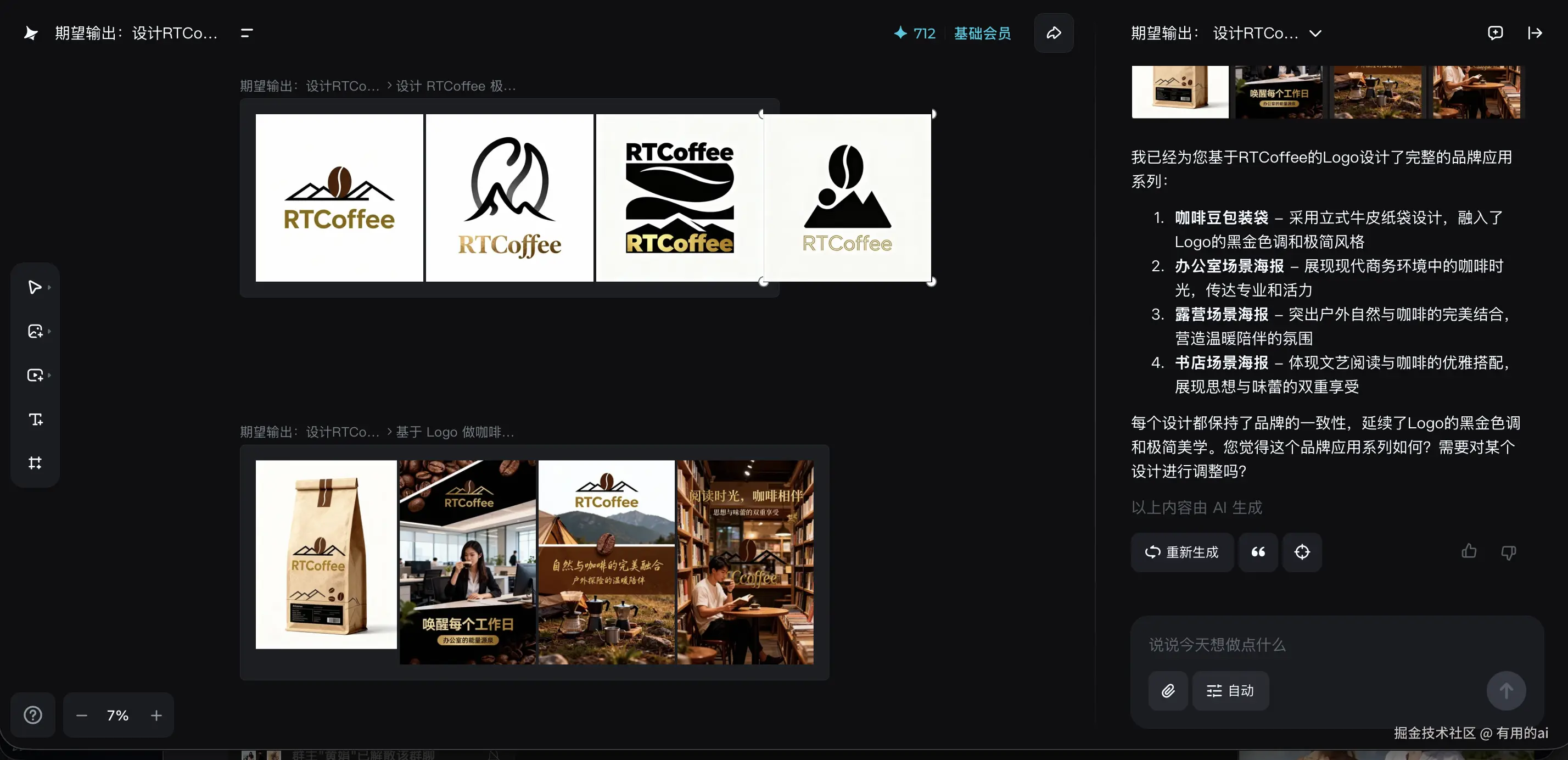This screenshot has width=1568, height=760.
Task: Select the frame/artboard tool
Action: point(35,463)
